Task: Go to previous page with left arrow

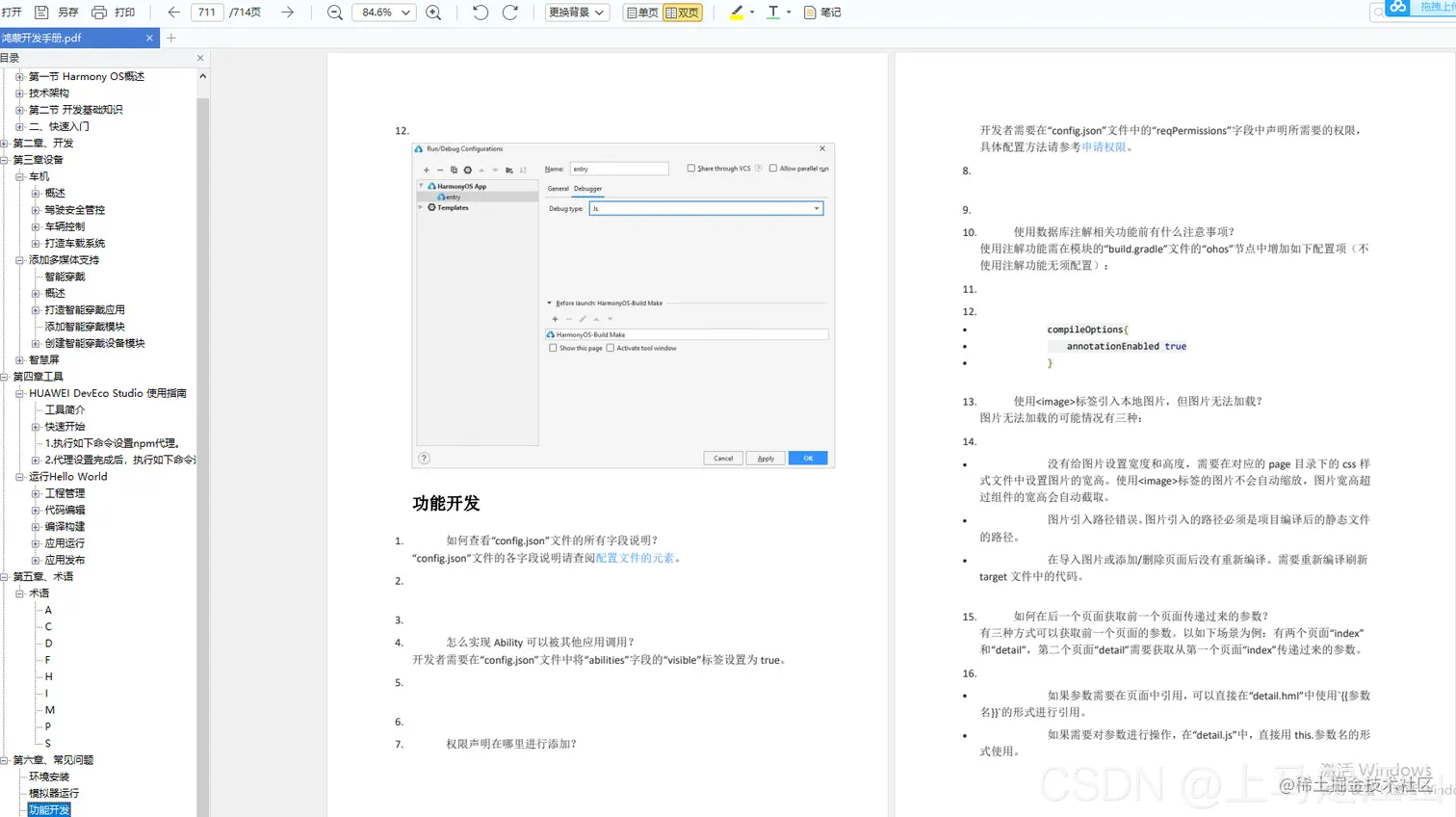Action: 173,13
